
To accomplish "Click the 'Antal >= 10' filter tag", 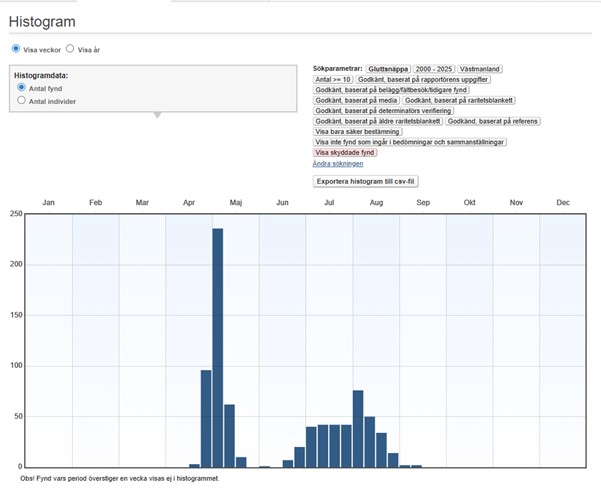I will [x=332, y=79].
